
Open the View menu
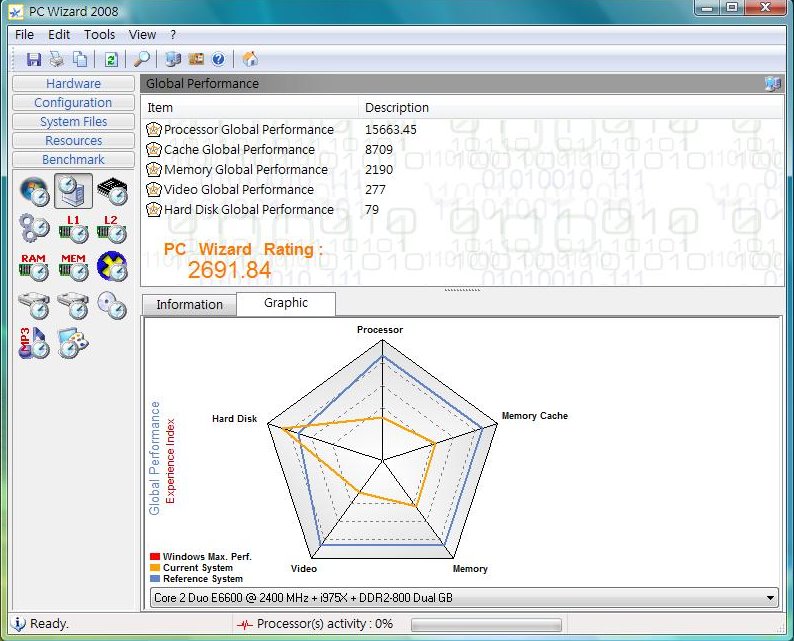click(x=142, y=34)
